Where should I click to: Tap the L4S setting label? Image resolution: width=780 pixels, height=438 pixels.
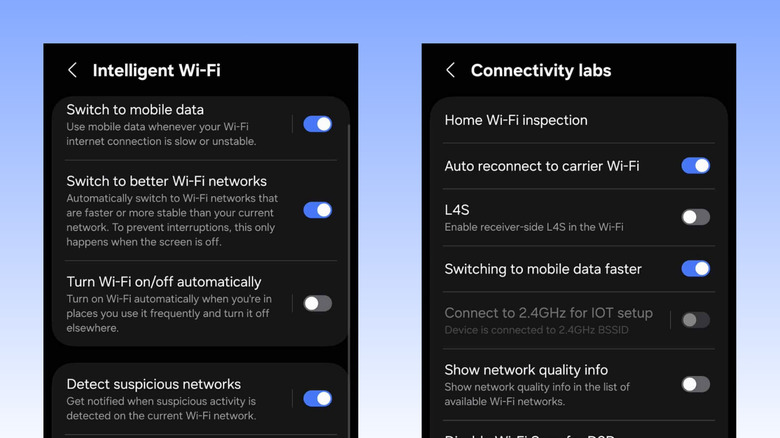457,210
